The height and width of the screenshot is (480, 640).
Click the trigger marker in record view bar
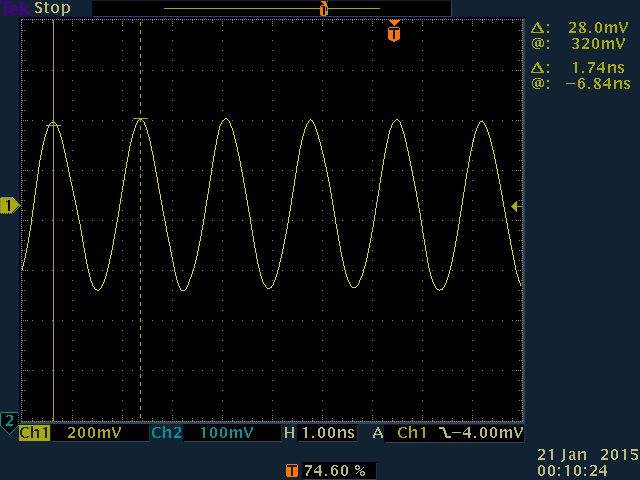click(x=323, y=9)
